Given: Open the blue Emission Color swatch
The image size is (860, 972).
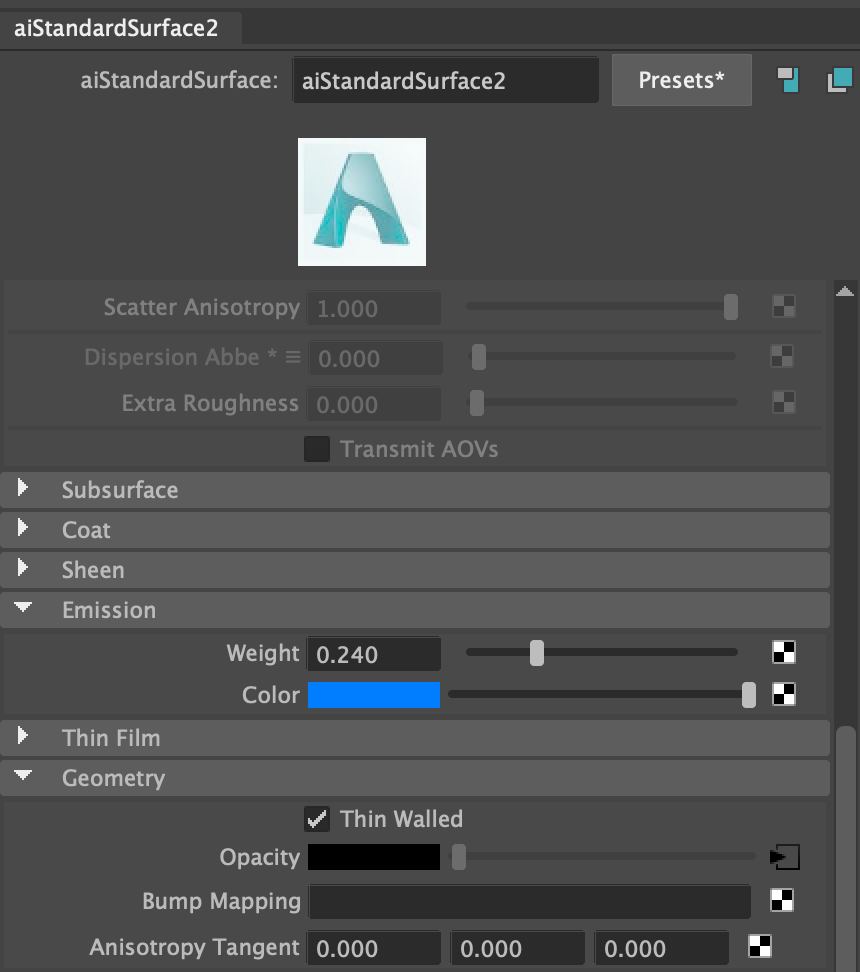Looking at the screenshot, I should pos(374,695).
